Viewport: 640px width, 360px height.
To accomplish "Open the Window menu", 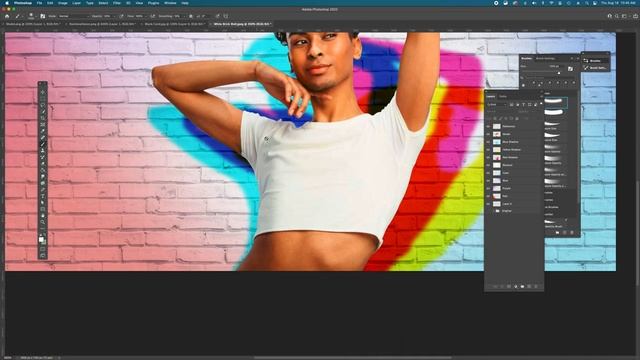I will coord(170,3).
